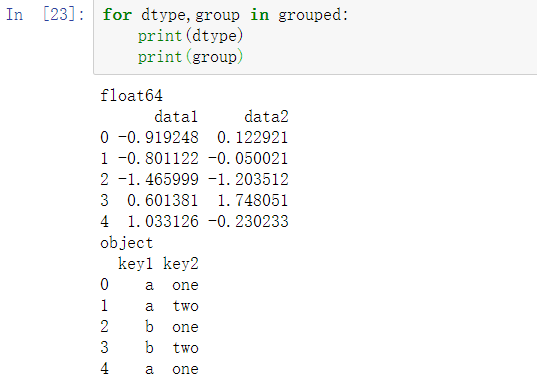
Task: Click the In [23] cell prompt
Action: coord(45,15)
